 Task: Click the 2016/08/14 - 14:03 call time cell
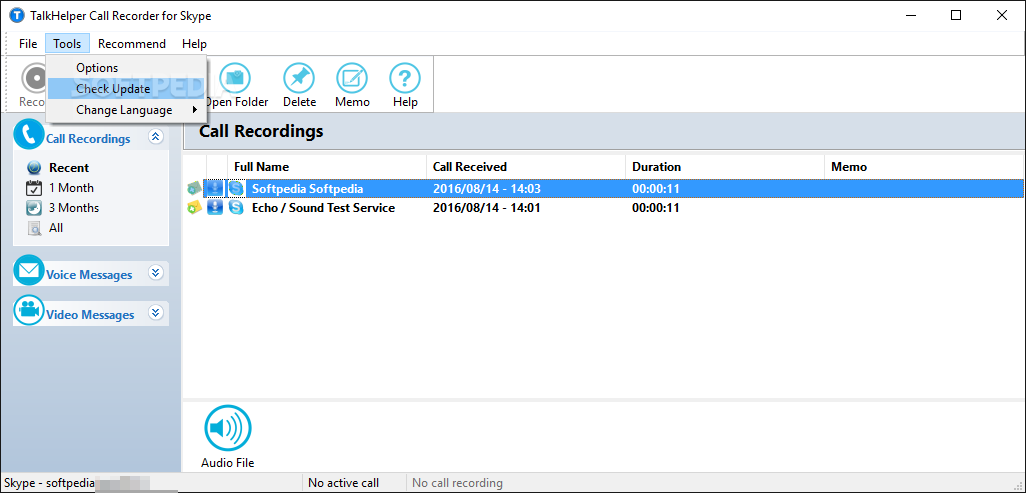(487, 189)
